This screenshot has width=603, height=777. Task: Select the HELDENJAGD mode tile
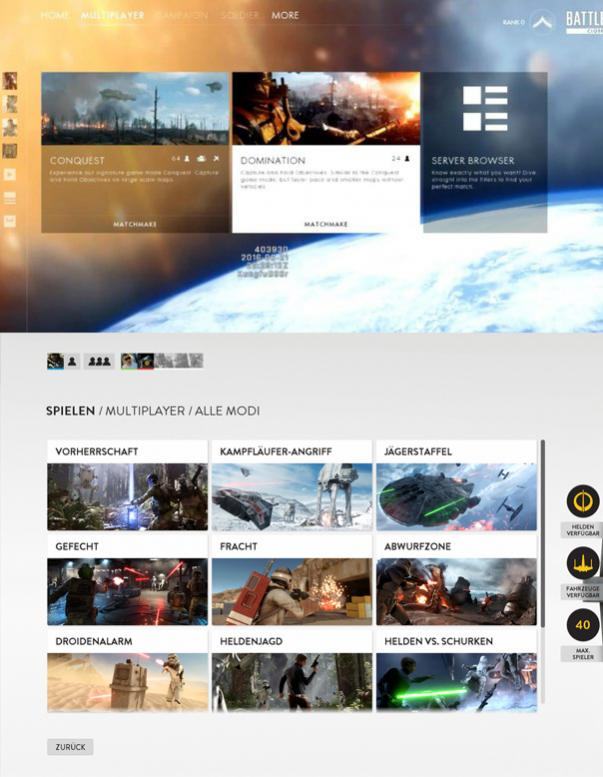292,671
